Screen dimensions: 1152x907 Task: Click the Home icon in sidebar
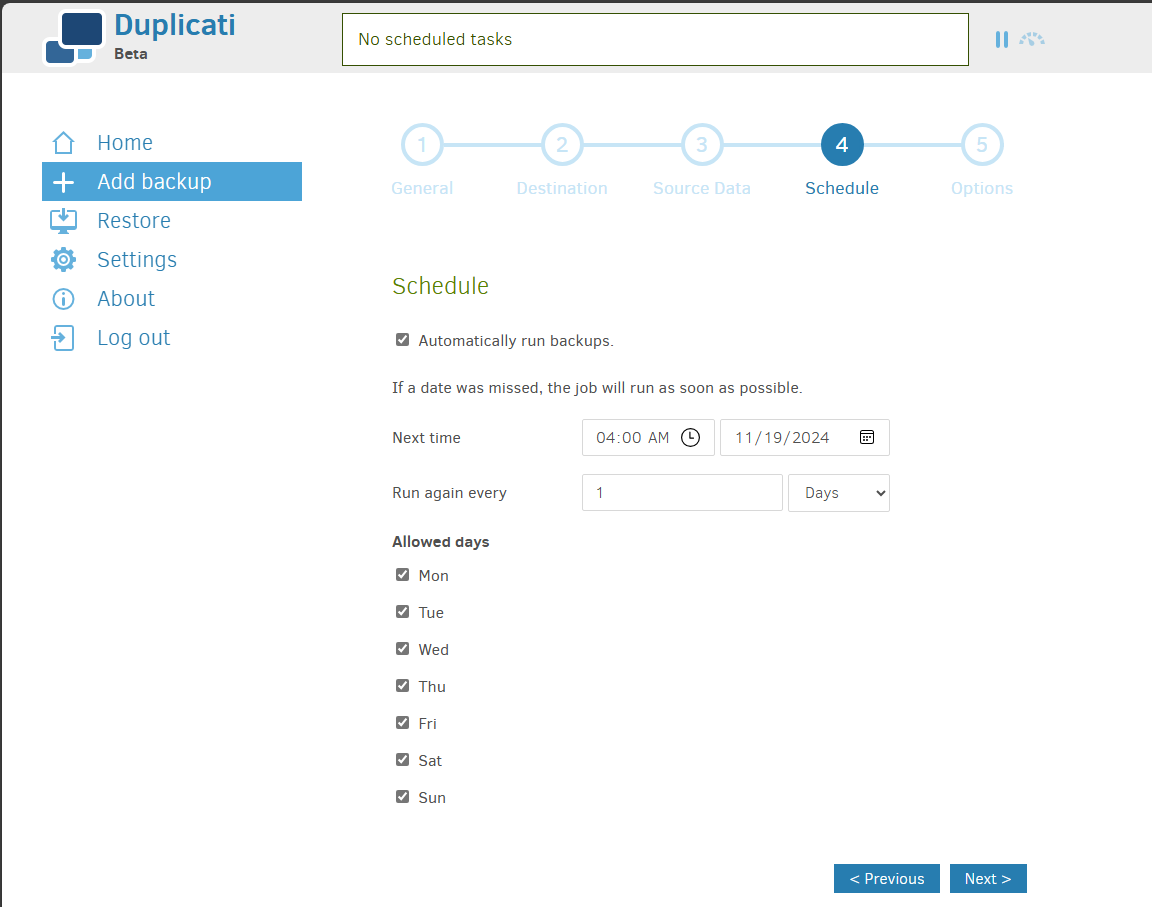(62, 142)
